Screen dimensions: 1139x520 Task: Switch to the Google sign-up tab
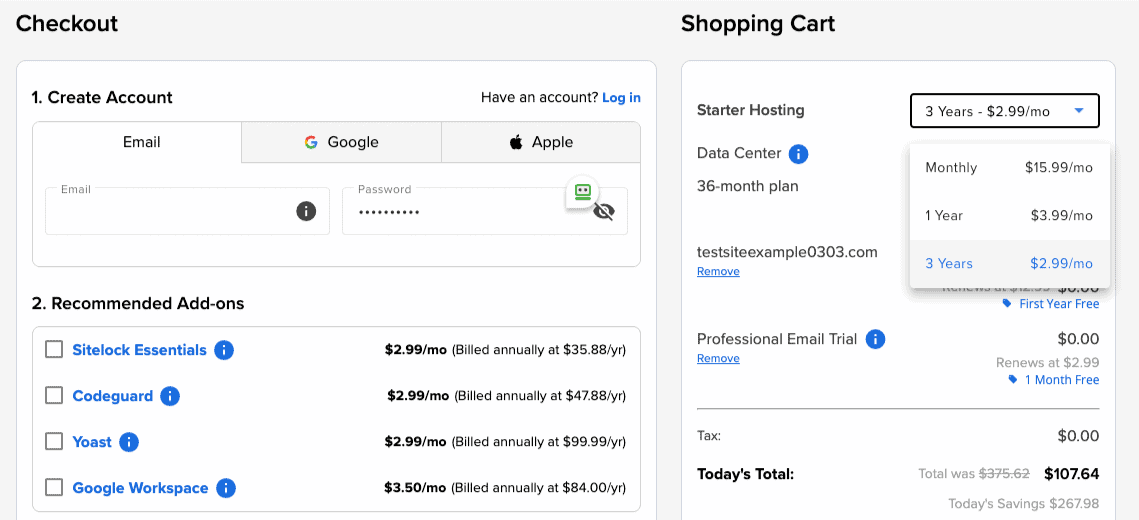click(341, 142)
